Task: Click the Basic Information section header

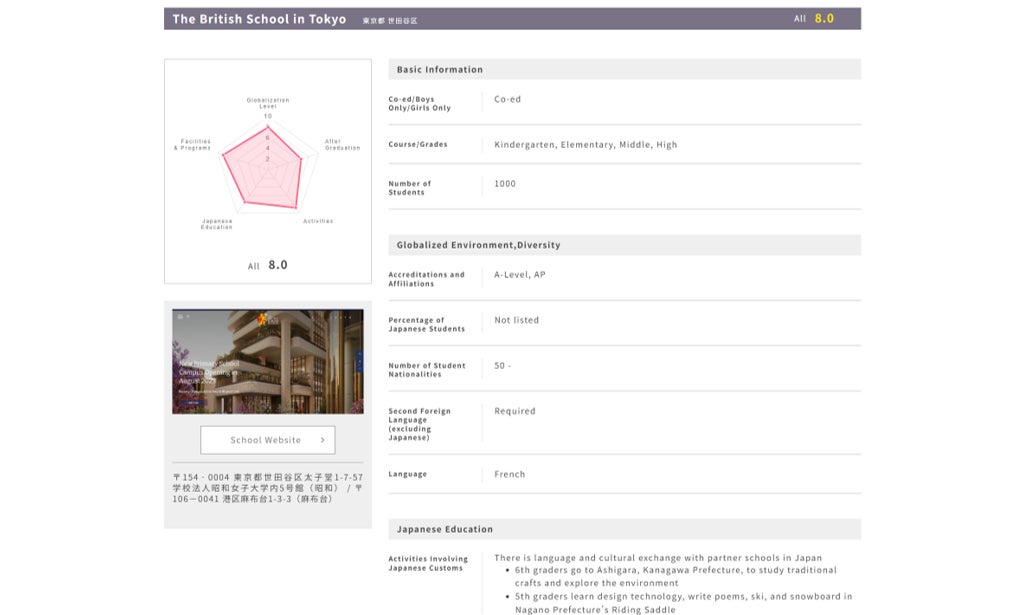Action: tap(624, 70)
